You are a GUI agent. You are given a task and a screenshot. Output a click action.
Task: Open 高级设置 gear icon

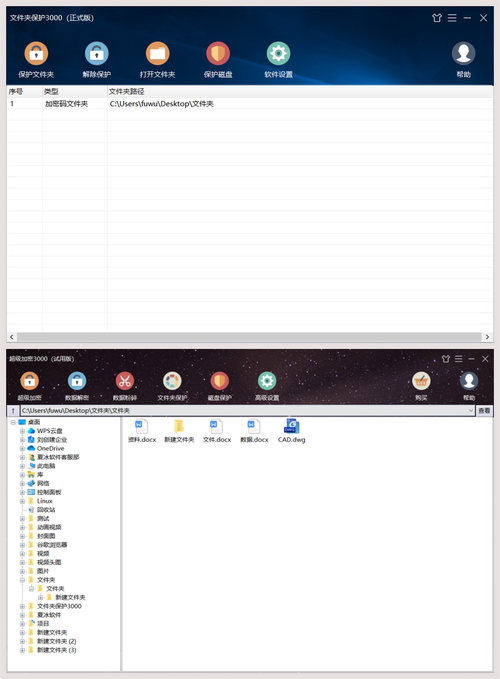tap(267, 381)
